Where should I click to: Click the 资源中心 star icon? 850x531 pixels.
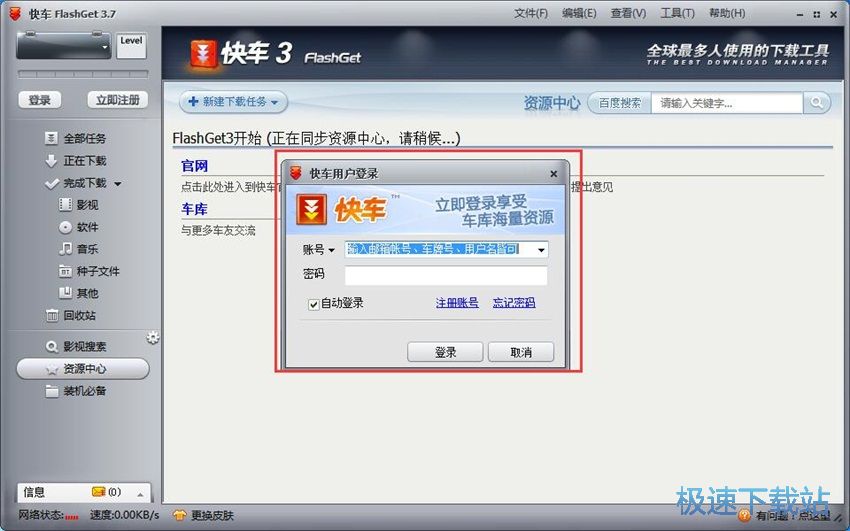click(x=51, y=369)
